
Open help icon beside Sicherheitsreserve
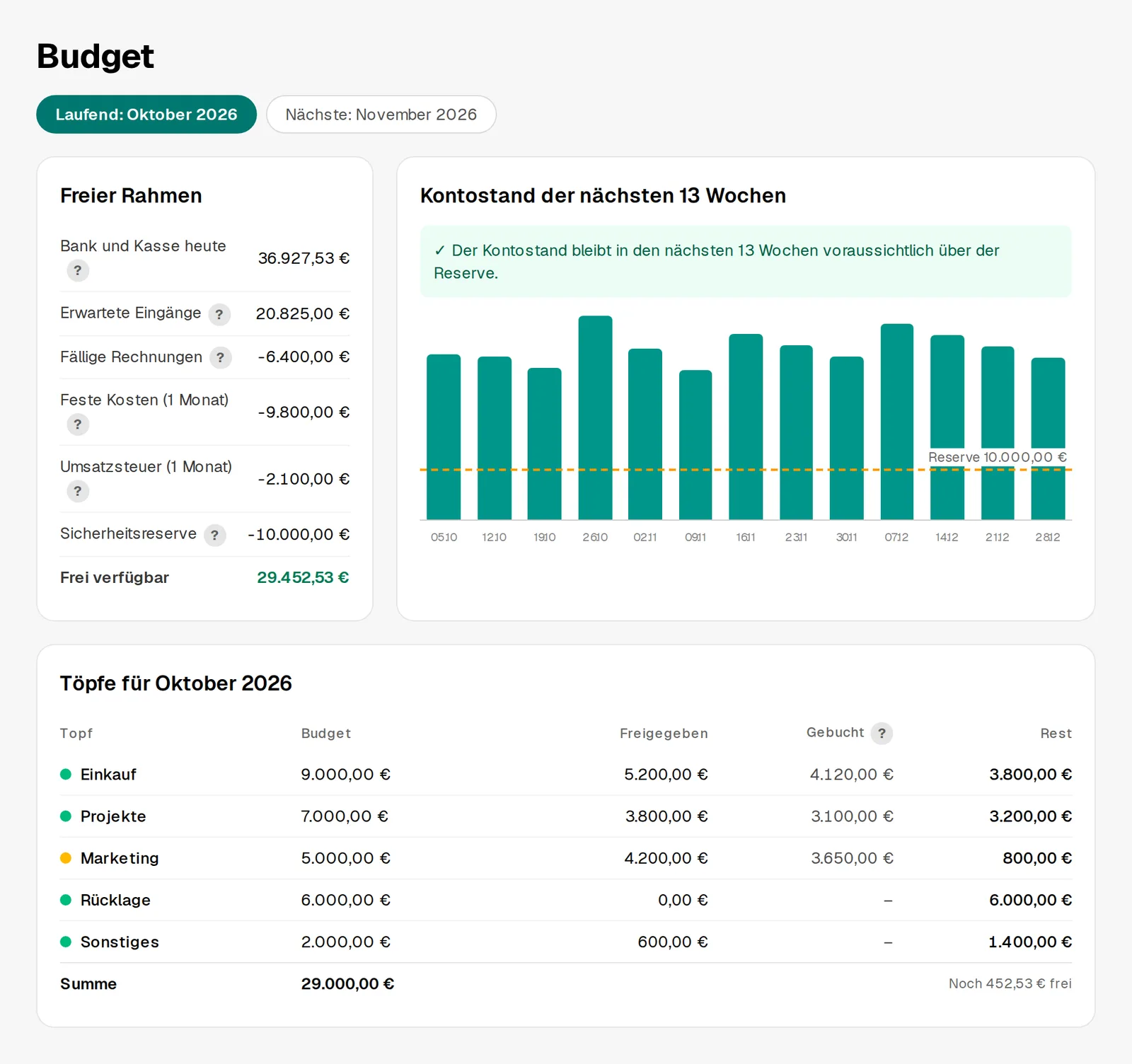coord(215,535)
